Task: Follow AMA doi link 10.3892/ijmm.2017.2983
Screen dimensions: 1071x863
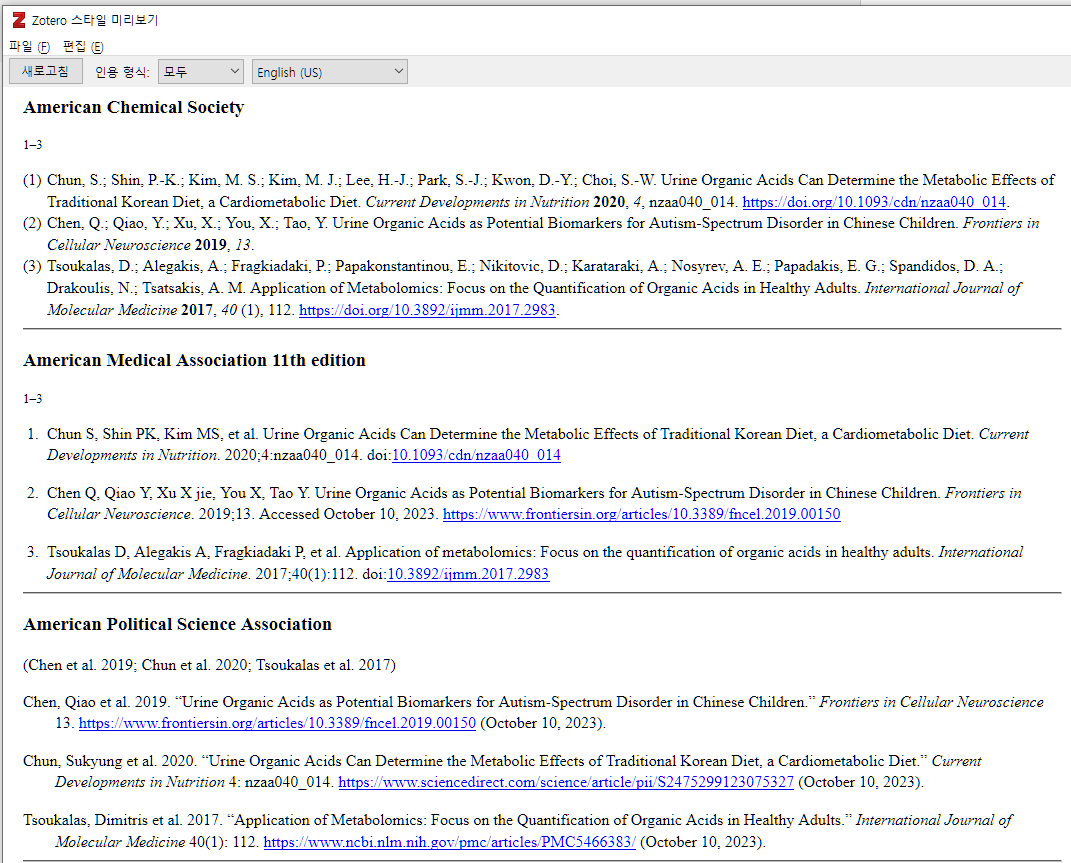Action: (x=468, y=574)
